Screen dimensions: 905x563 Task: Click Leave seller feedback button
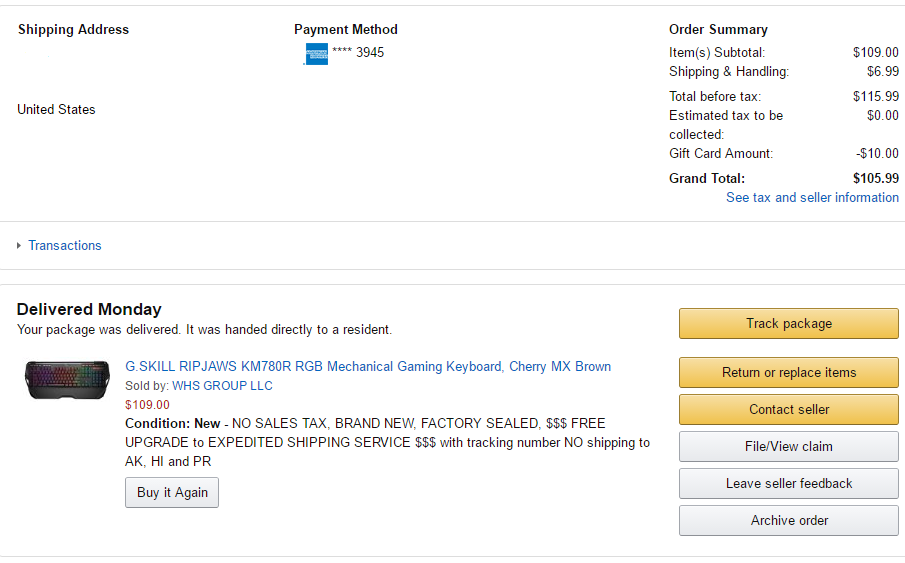789,484
